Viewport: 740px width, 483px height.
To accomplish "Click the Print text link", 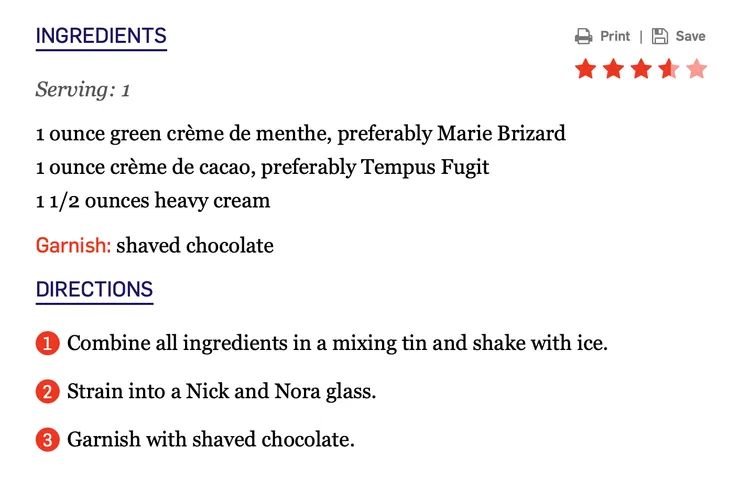I will (615, 37).
